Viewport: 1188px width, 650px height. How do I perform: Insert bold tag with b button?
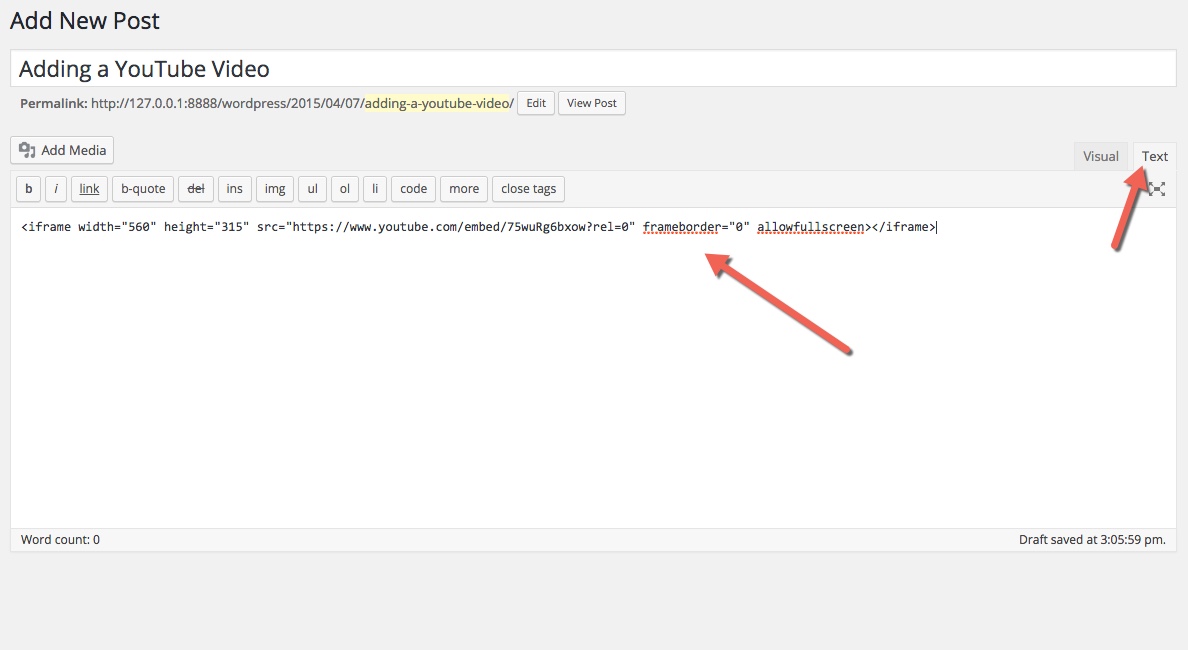[29, 188]
